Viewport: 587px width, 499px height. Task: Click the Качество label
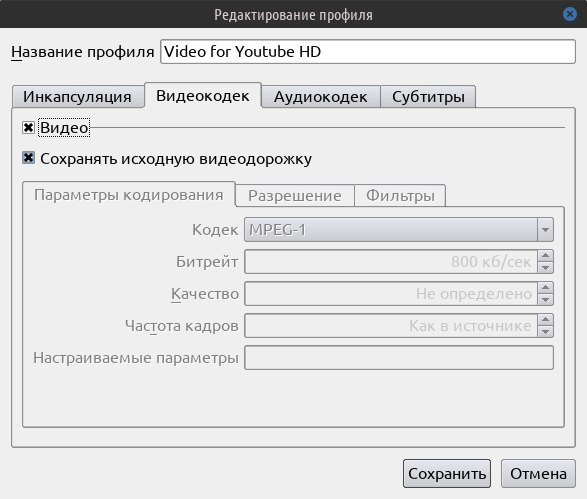(x=205, y=294)
